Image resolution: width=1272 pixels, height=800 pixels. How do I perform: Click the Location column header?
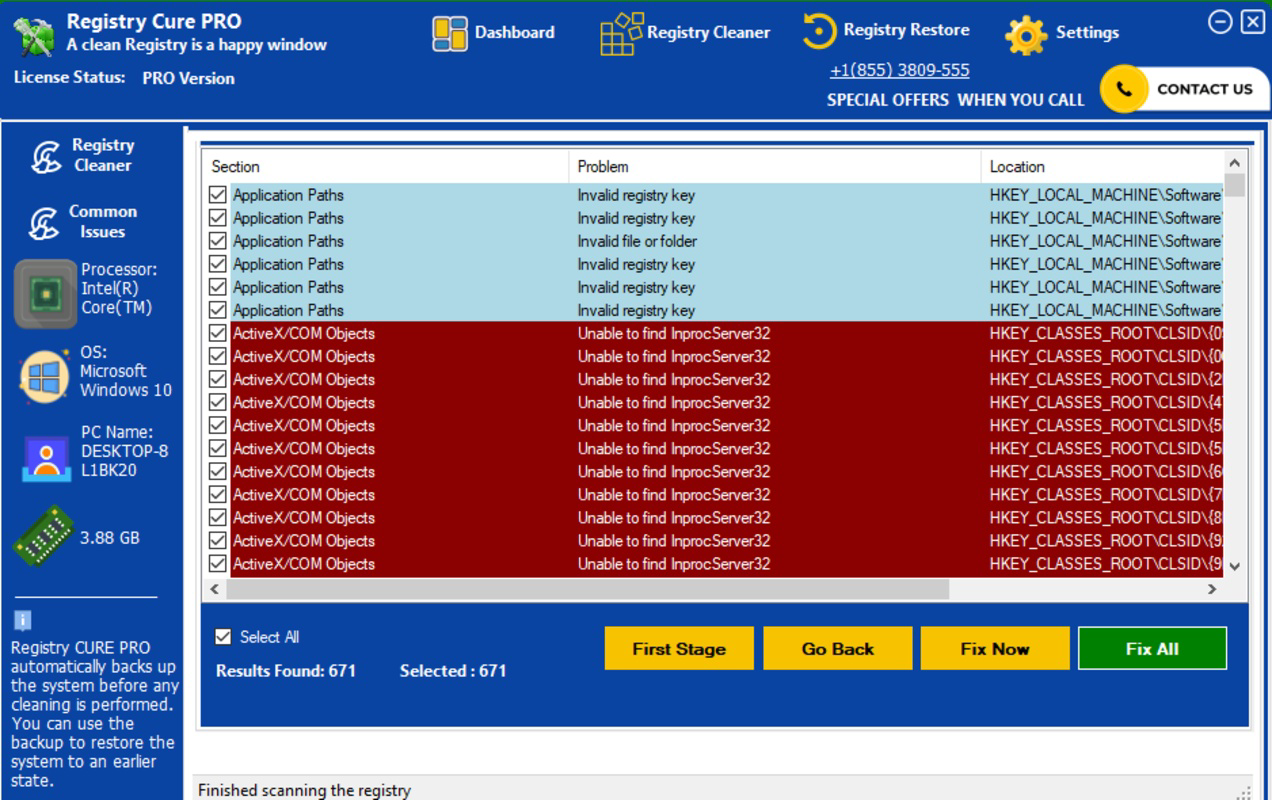click(1102, 166)
